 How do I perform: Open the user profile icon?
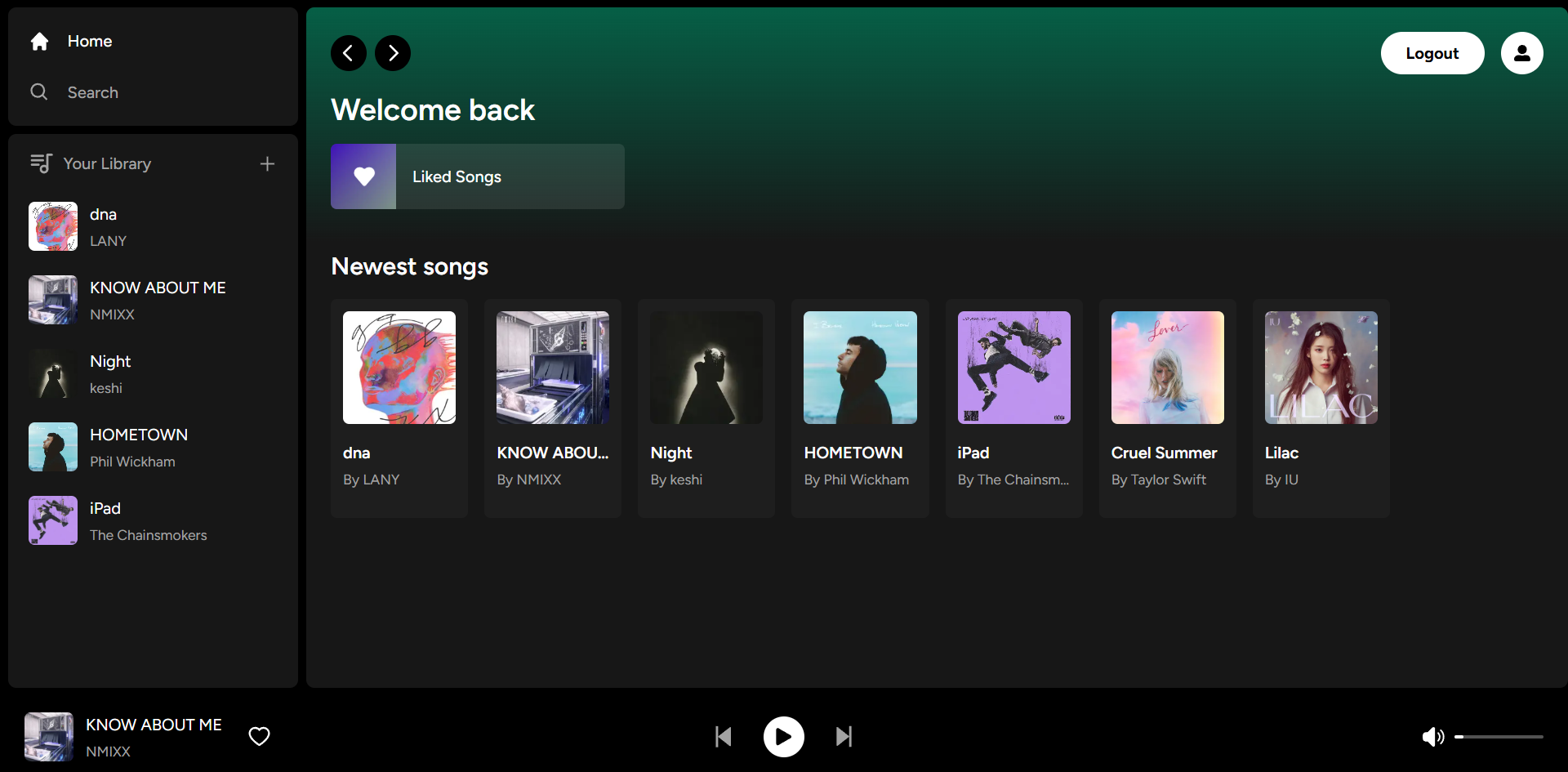pyautogui.click(x=1521, y=54)
